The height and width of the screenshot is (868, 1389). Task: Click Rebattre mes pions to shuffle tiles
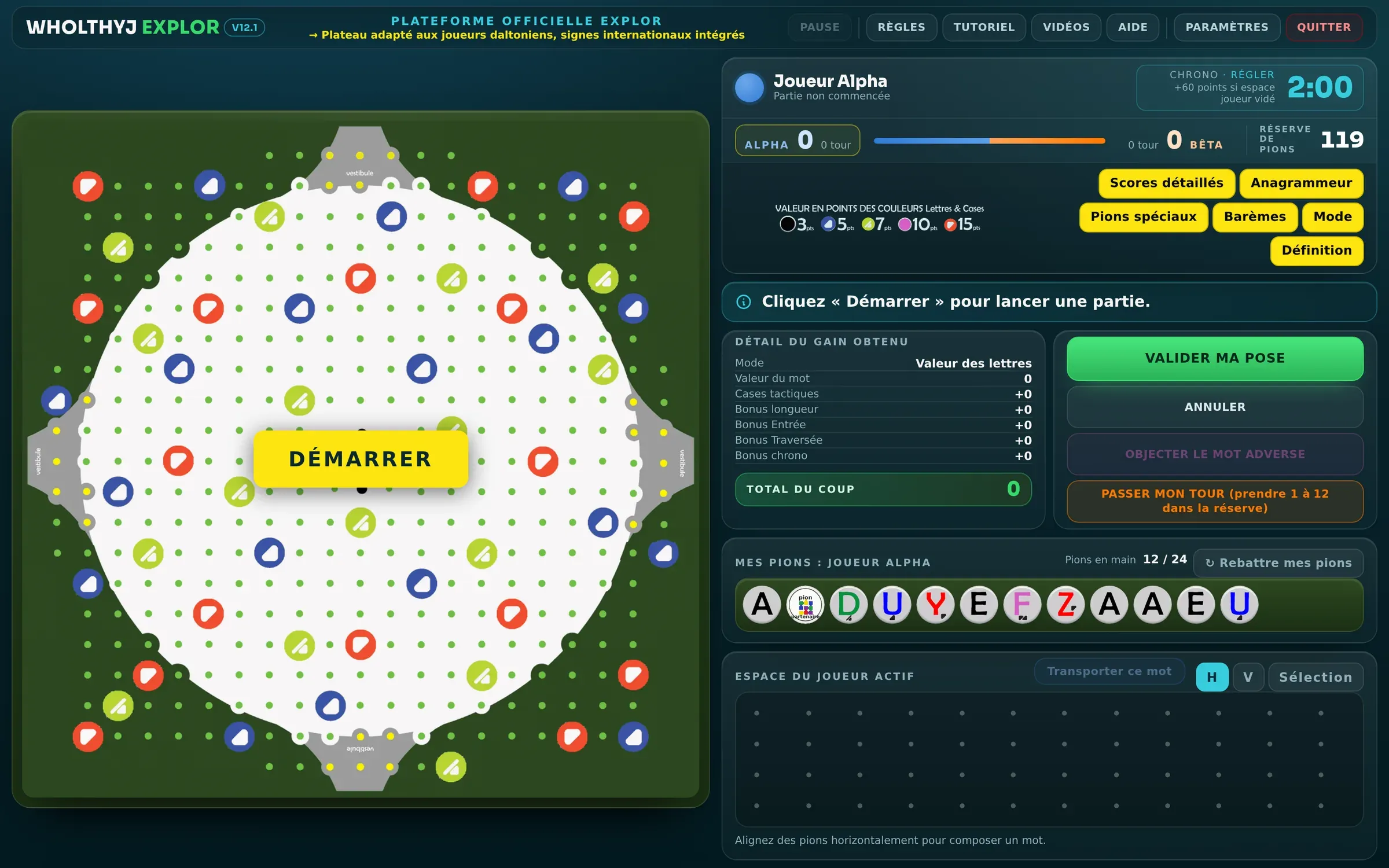[x=1278, y=563]
